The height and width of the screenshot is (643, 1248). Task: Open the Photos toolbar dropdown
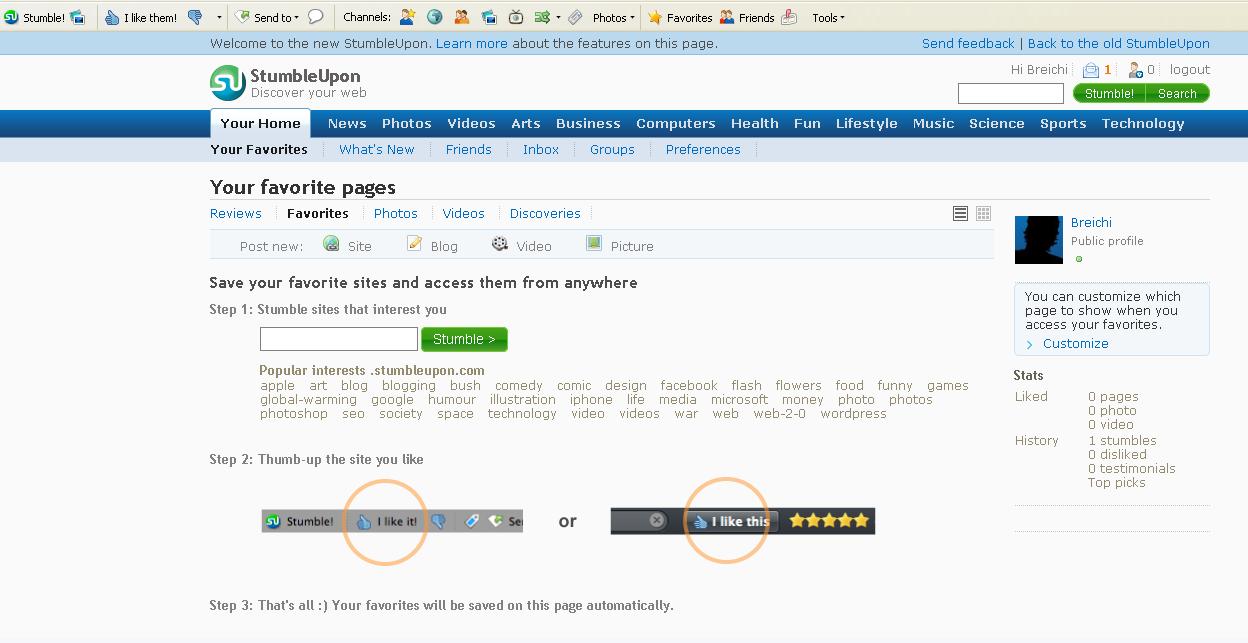(613, 17)
